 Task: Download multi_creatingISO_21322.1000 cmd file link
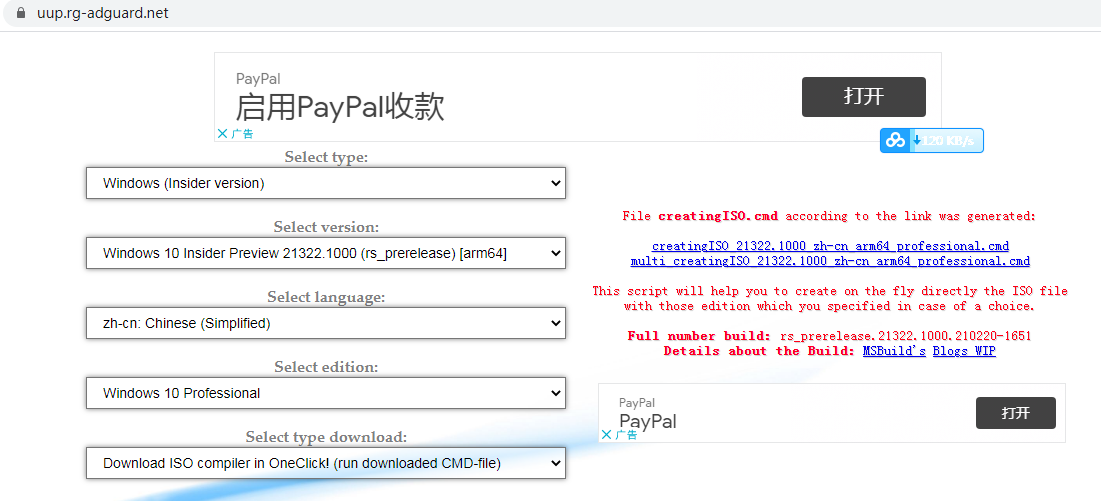click(830, 261)
